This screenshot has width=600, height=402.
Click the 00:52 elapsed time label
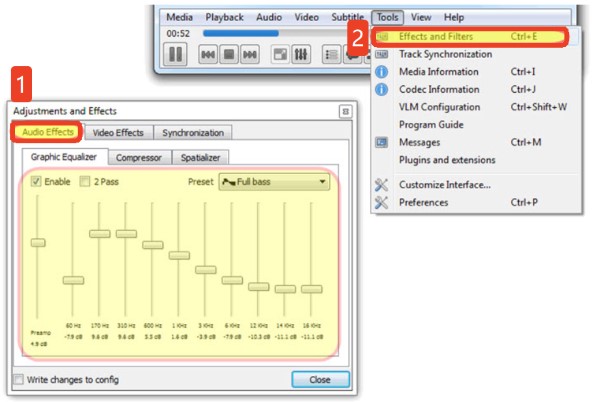coord(178,34)
